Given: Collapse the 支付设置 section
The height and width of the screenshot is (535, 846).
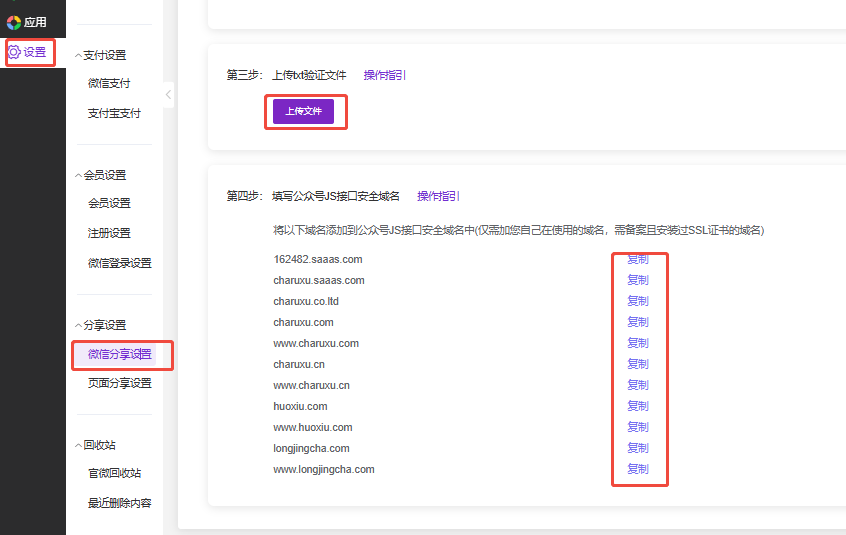Looking at the screenshot, I should coord(80,56).
